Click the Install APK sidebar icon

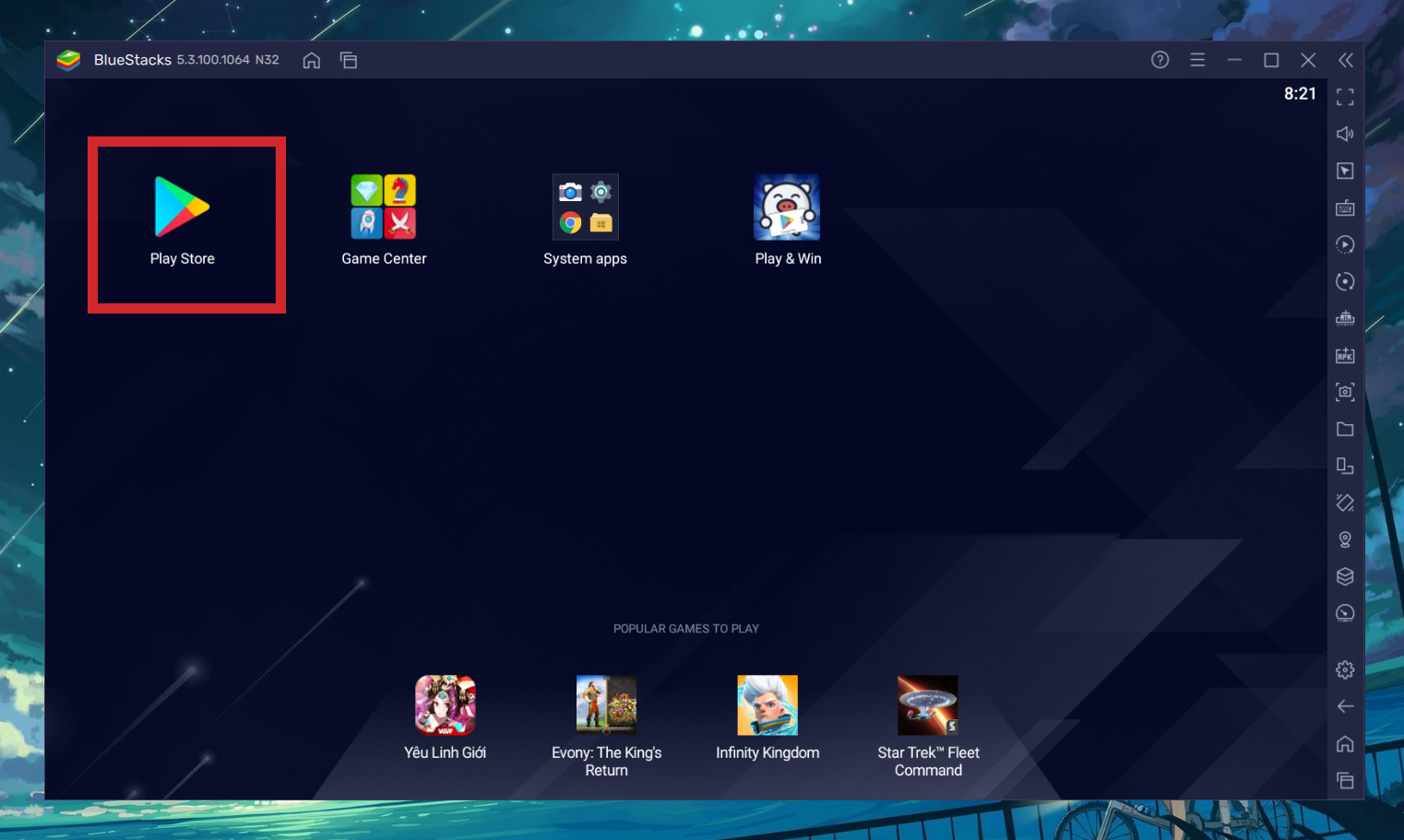tap(1345, 356)
